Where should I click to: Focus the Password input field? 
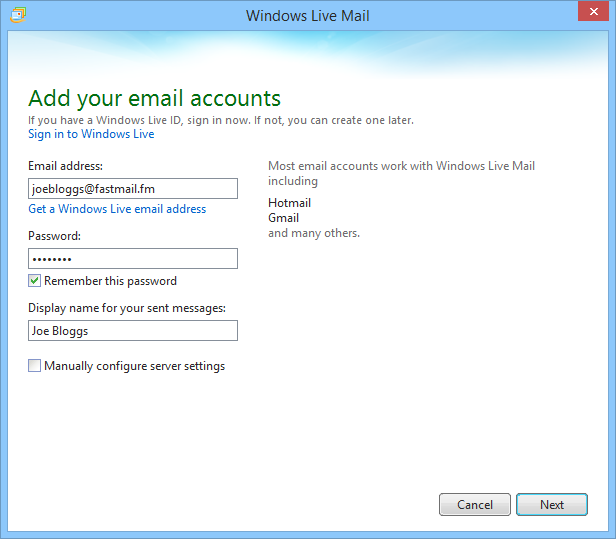tap(132, 259)
